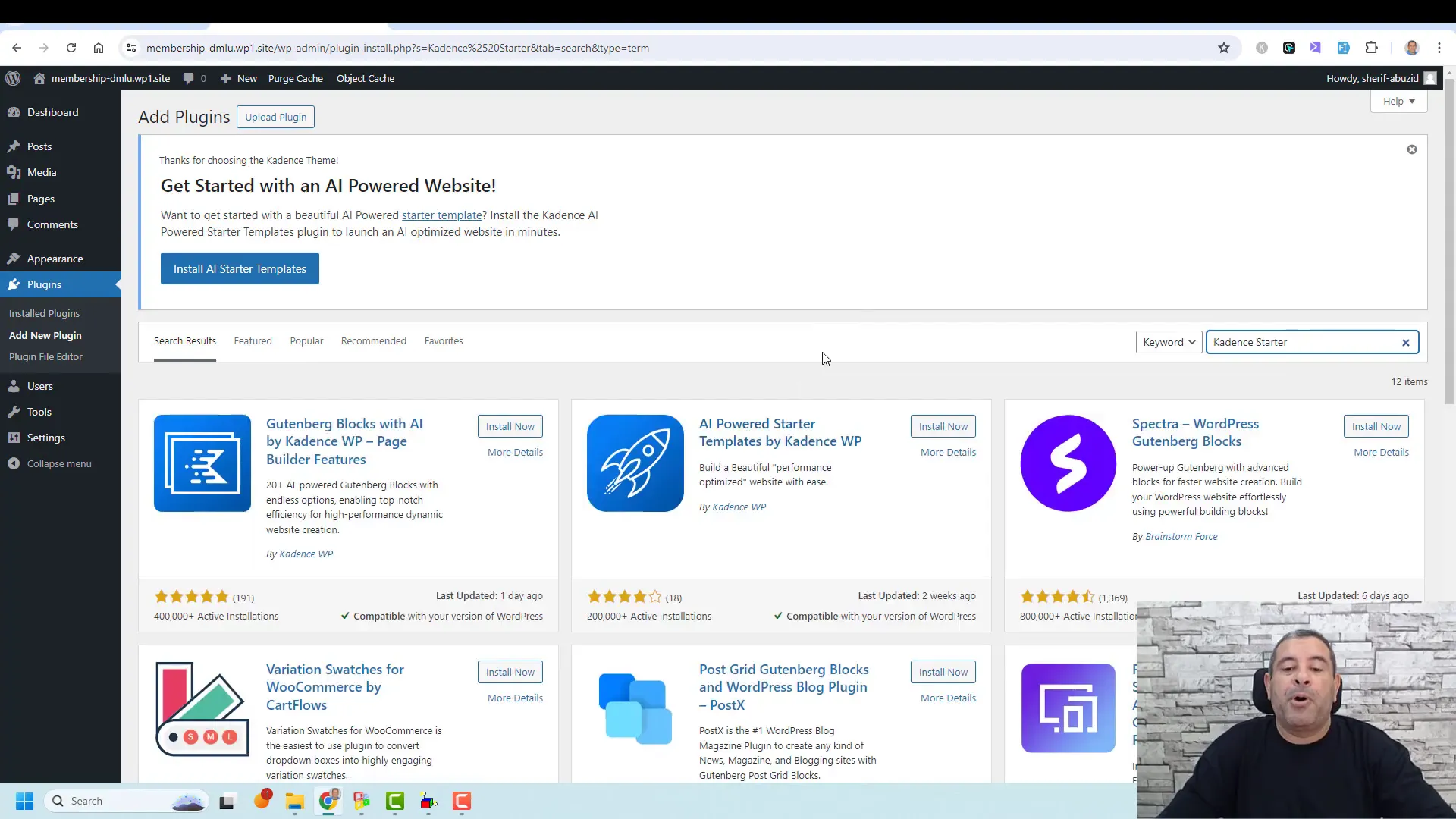Open Dashboard in the sidebar
The width and height of the screenshot is (1456, 819).
(x=61, y=112)
